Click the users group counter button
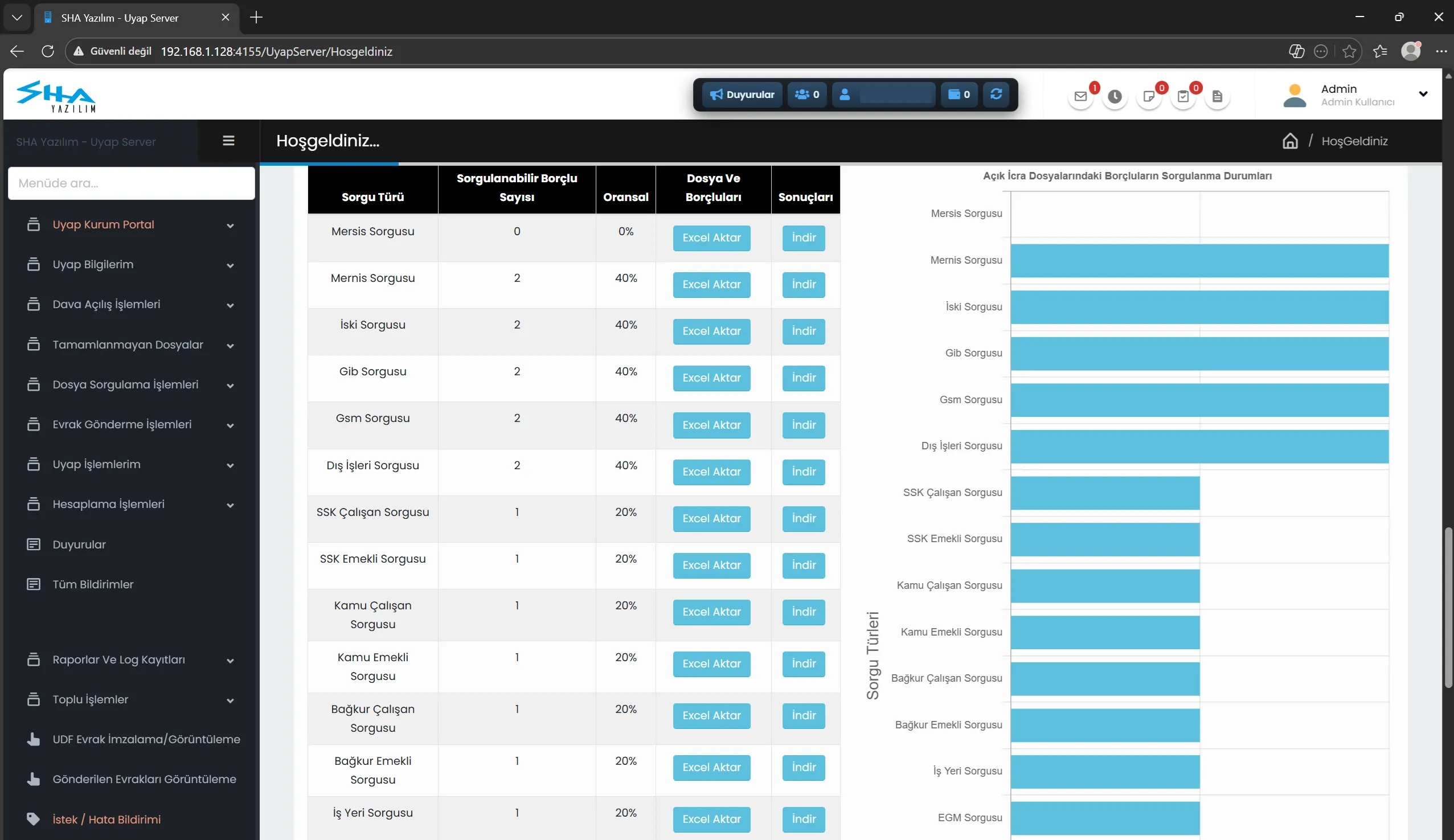The width and height of the screenshot is (1454, 840). [x=806, y=94]
